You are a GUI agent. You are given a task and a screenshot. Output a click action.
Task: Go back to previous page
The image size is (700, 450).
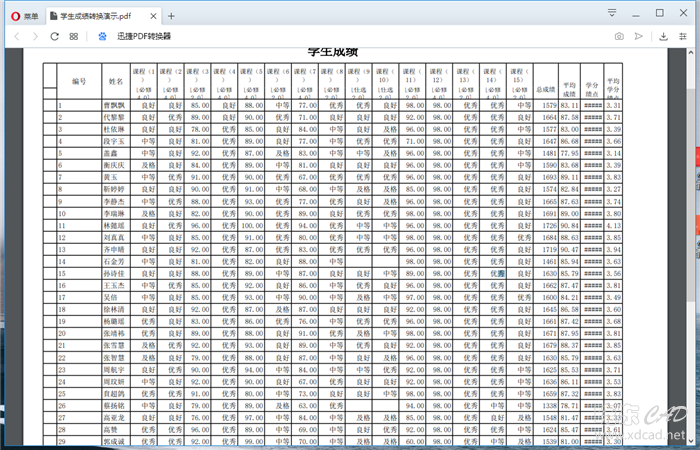click(17, 36)
